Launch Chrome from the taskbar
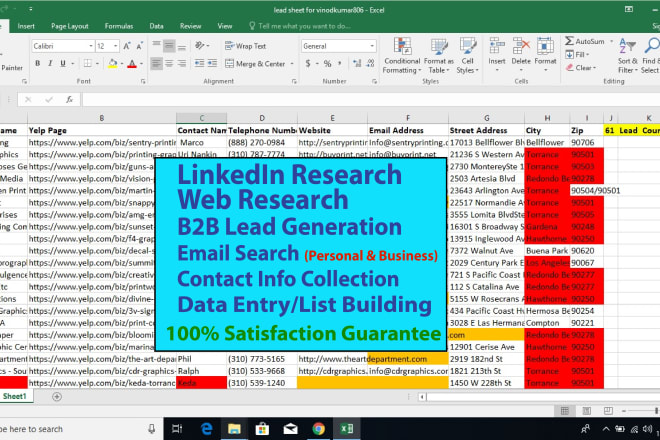 [319, 429]
